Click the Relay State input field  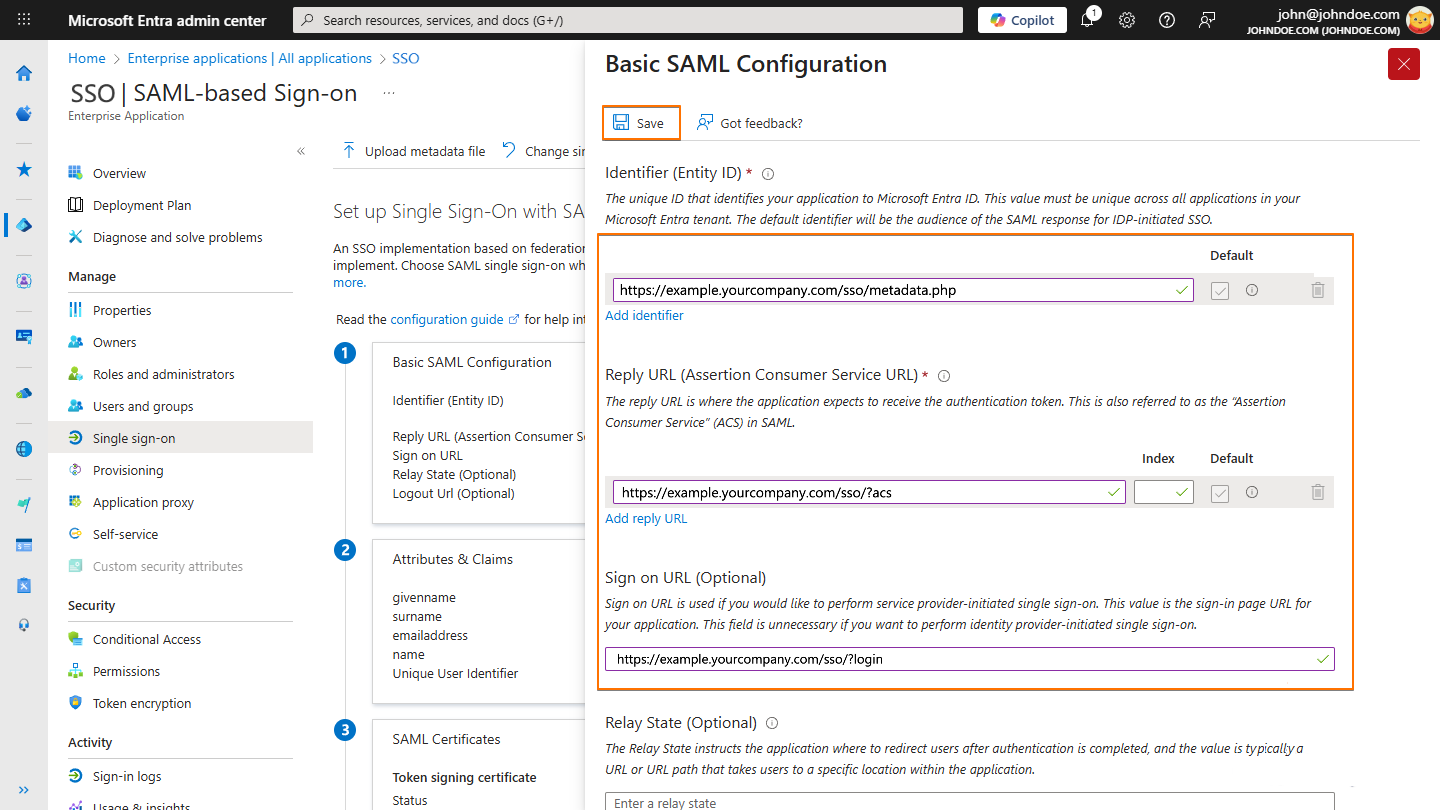968,802
